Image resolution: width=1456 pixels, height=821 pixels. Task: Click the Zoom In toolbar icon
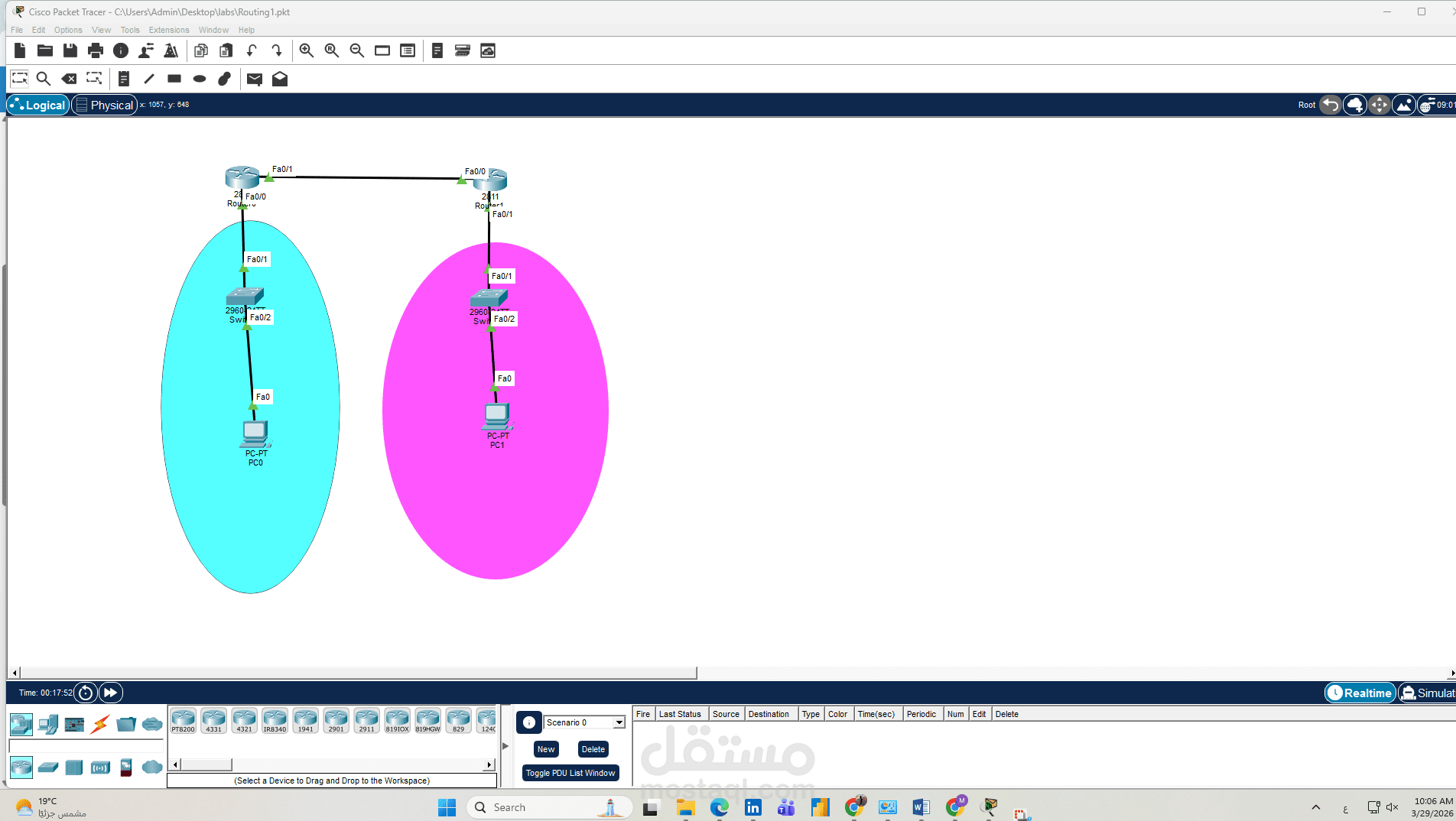click(x=306, y=50)
